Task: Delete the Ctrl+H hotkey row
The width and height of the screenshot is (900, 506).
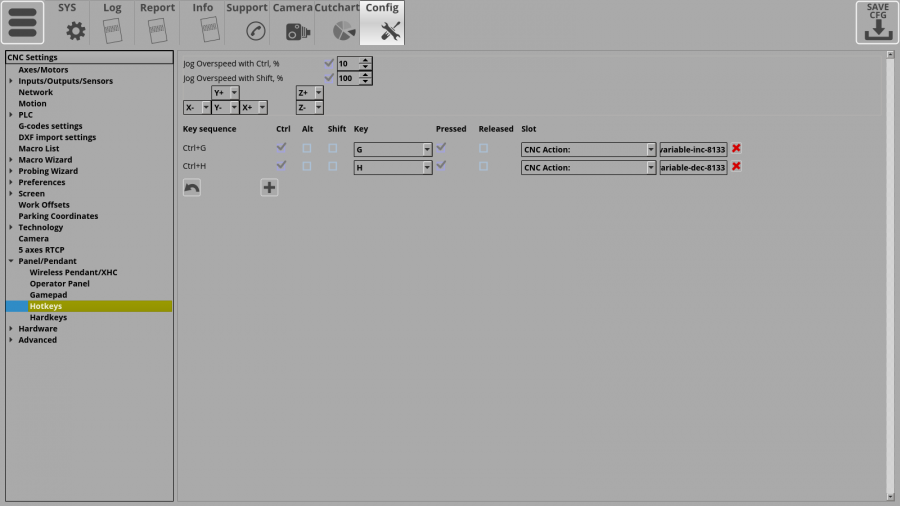Action: 736,166
